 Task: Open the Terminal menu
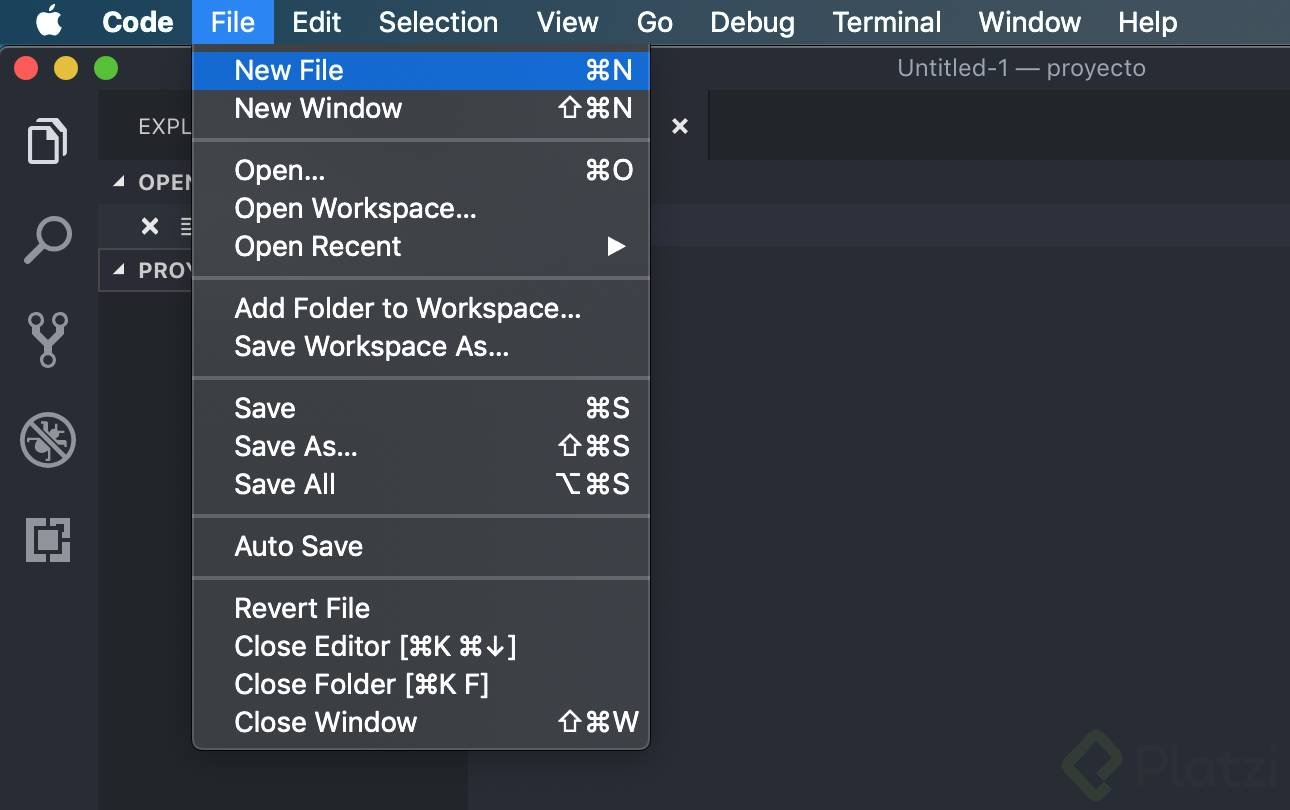pyautogui.click(x=886, y=22)
